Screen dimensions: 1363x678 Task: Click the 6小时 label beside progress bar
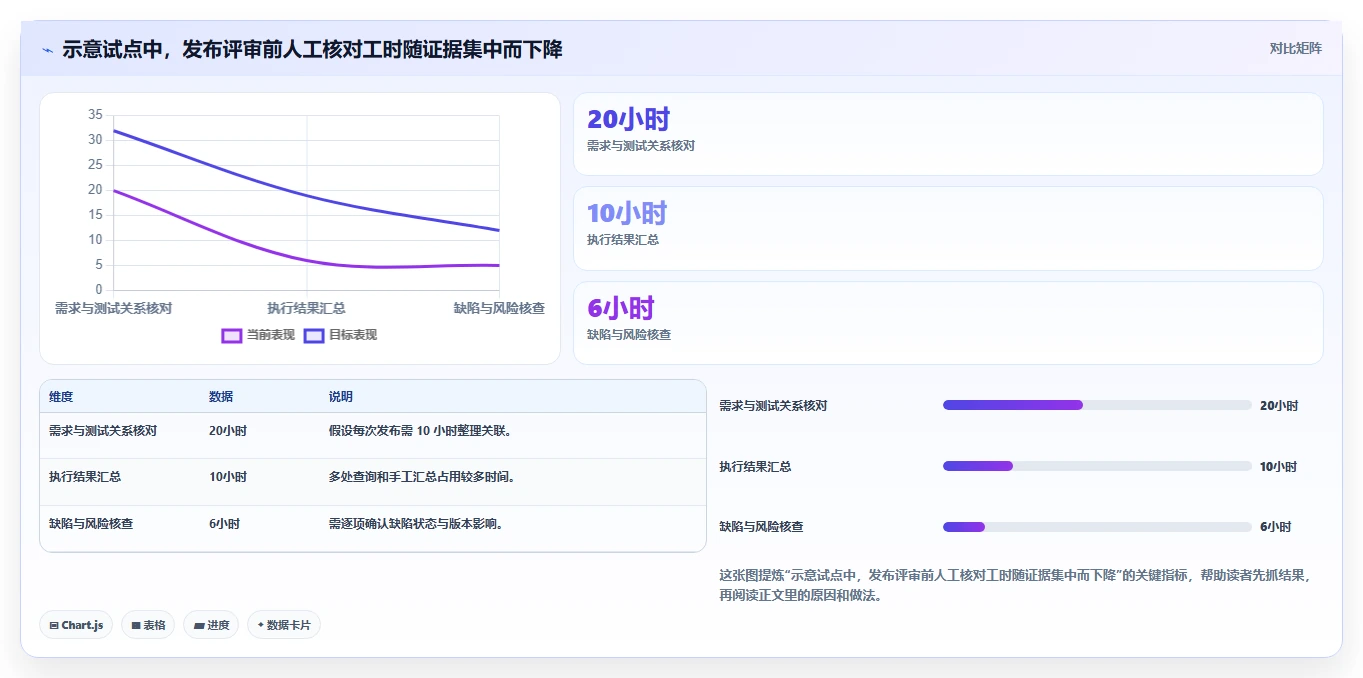[x=1275, y=527]
